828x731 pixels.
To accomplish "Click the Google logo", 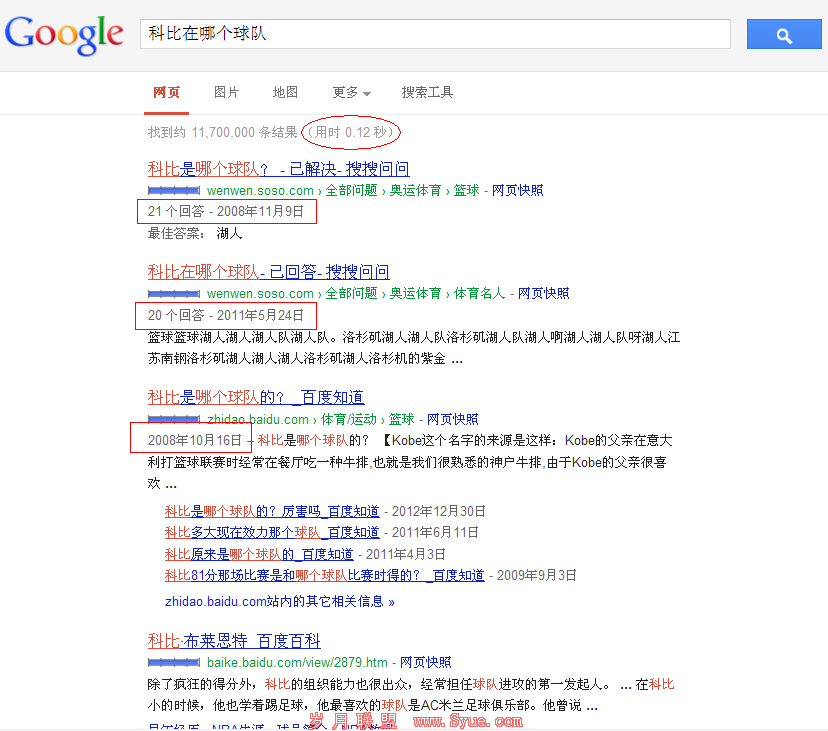I will coord(64,34).
